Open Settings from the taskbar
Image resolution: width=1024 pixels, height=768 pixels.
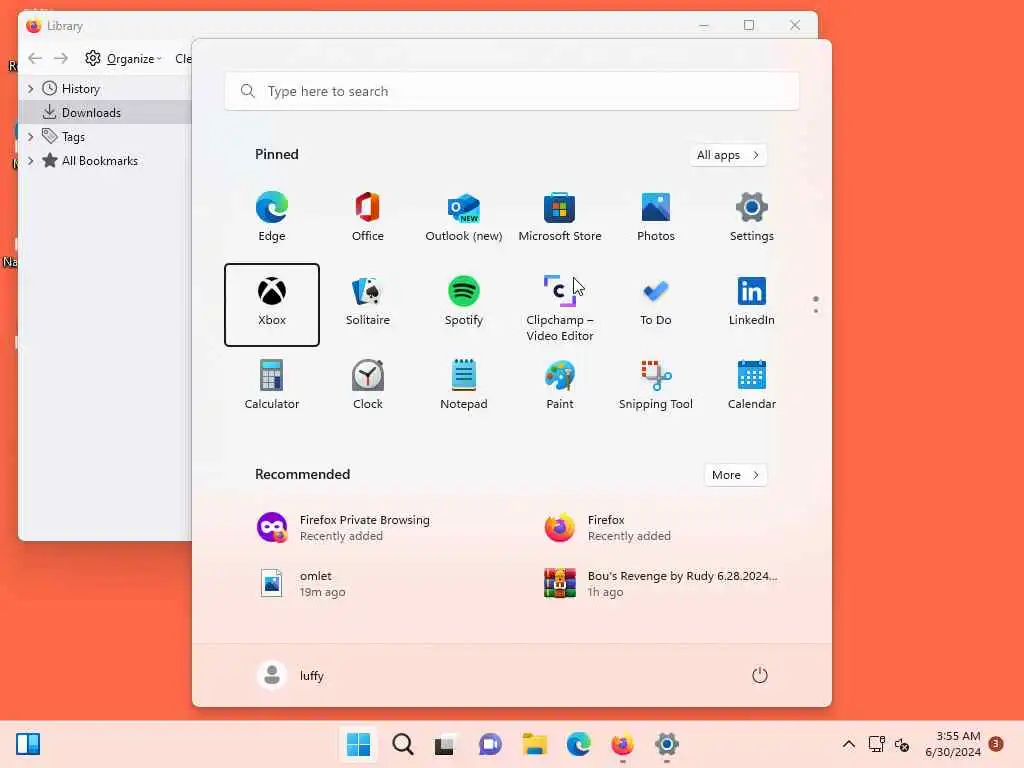coord(666,744)
